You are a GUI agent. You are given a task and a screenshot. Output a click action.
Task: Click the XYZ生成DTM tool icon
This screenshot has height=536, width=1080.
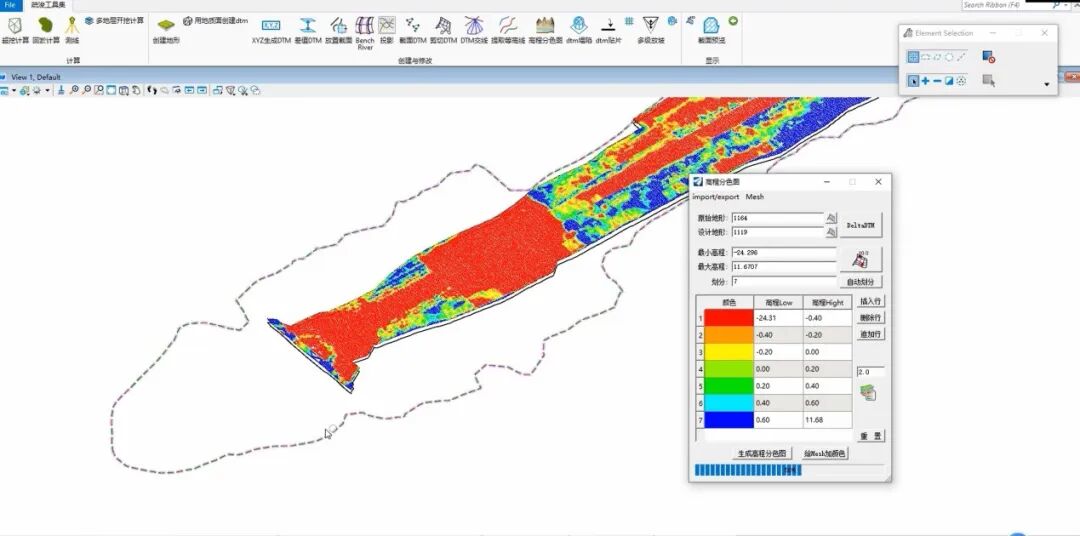pyautogui.click(x=270, y=25)
